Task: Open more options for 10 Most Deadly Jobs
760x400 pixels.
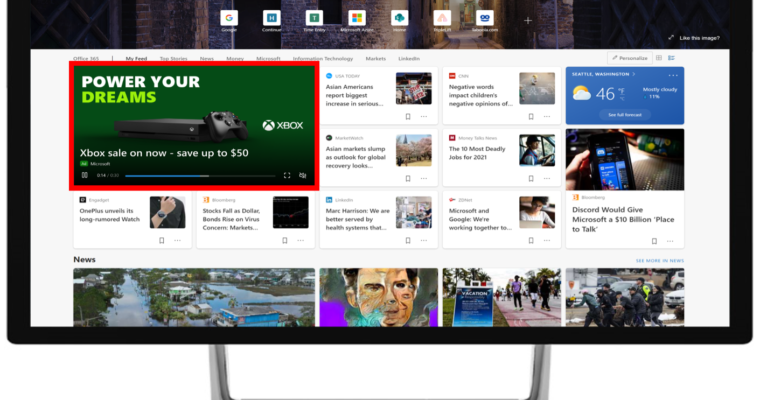Action: click(x=547, y=178)
